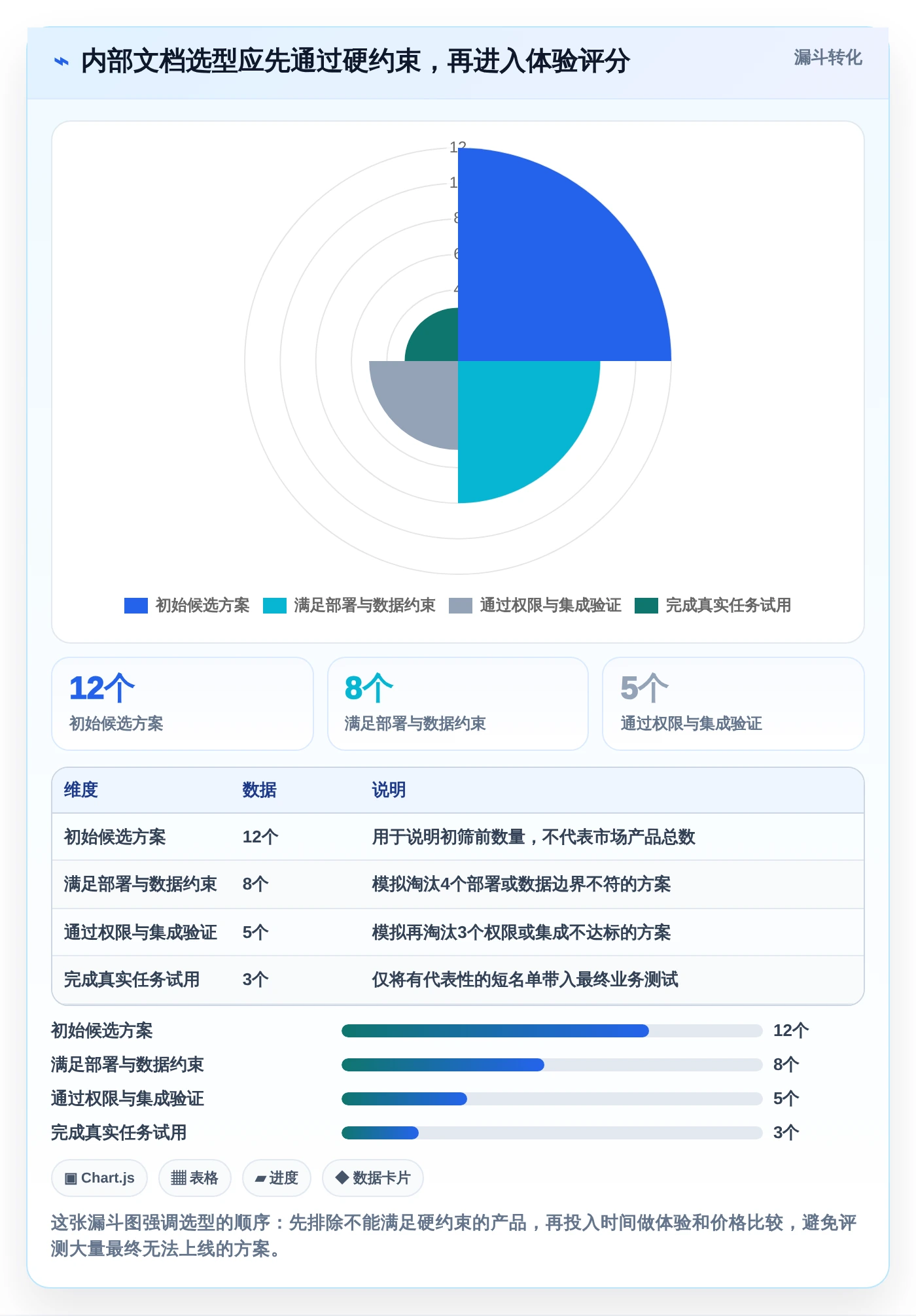This screenshot has height=1316, width=916.
Task: Click the 12个 label beside the progress bar
Action: [x=791, y=1031]
